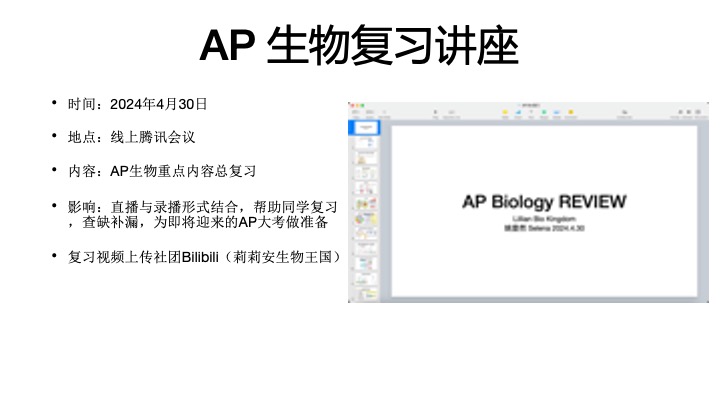This screenshot has height=405, width=720.
Task: Open the Media insert icon
Action: coord(558,113)
